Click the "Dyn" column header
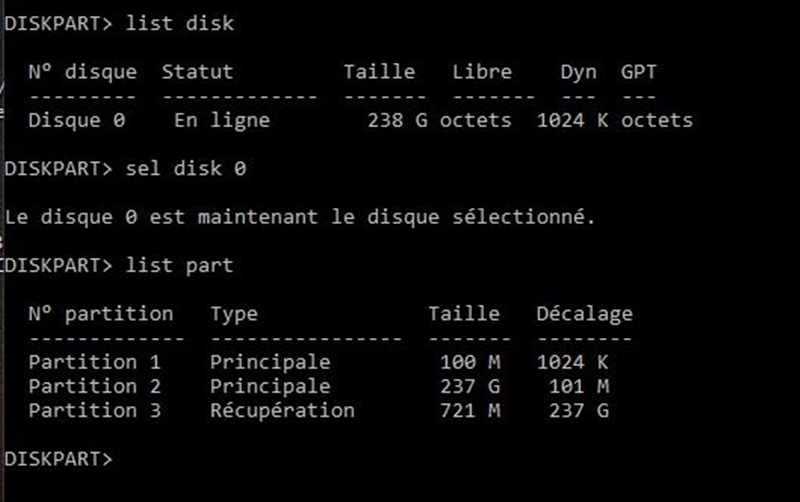 (x=578, y=72)
